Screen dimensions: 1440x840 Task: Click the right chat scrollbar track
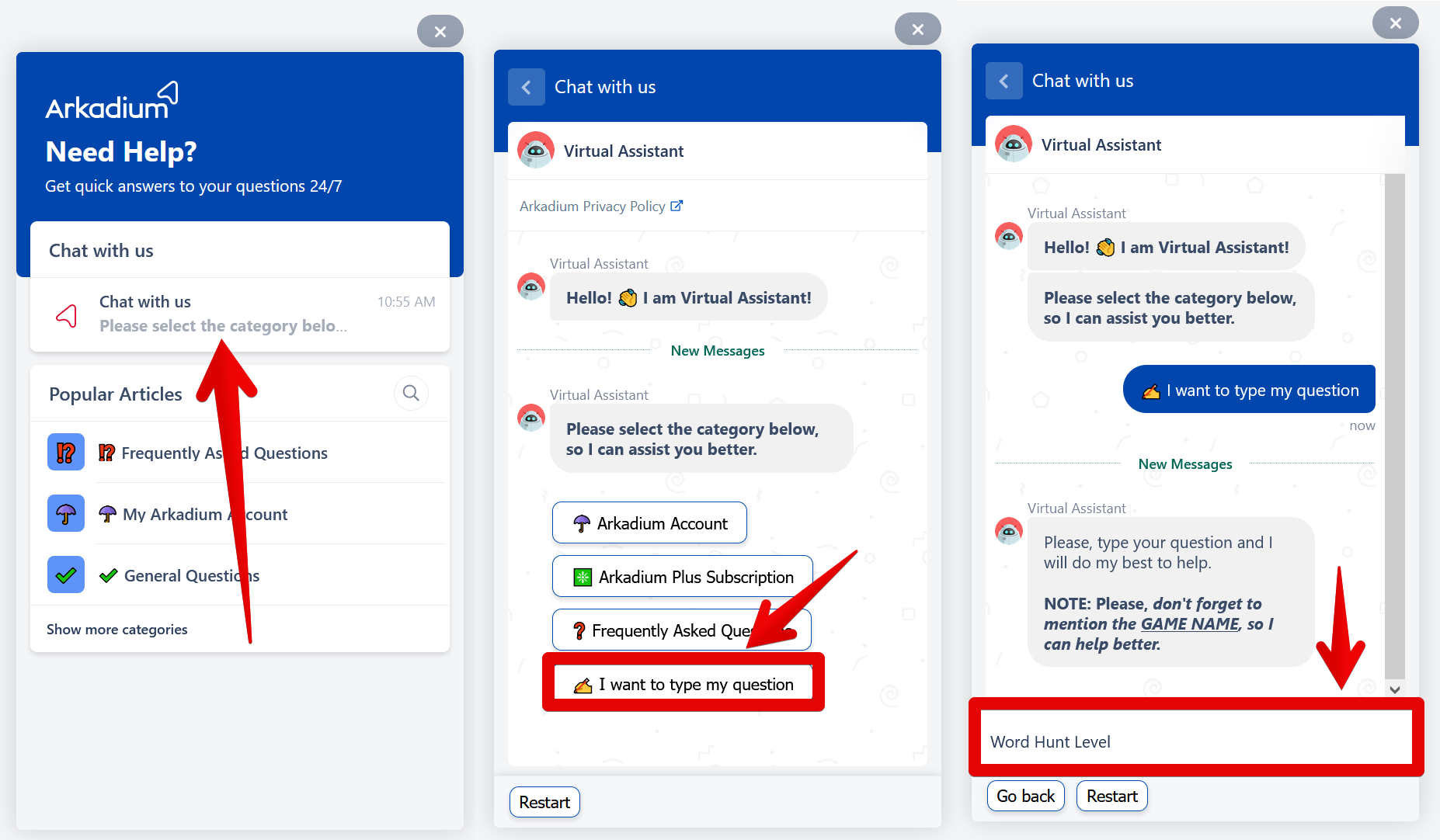pos(1395,427)
